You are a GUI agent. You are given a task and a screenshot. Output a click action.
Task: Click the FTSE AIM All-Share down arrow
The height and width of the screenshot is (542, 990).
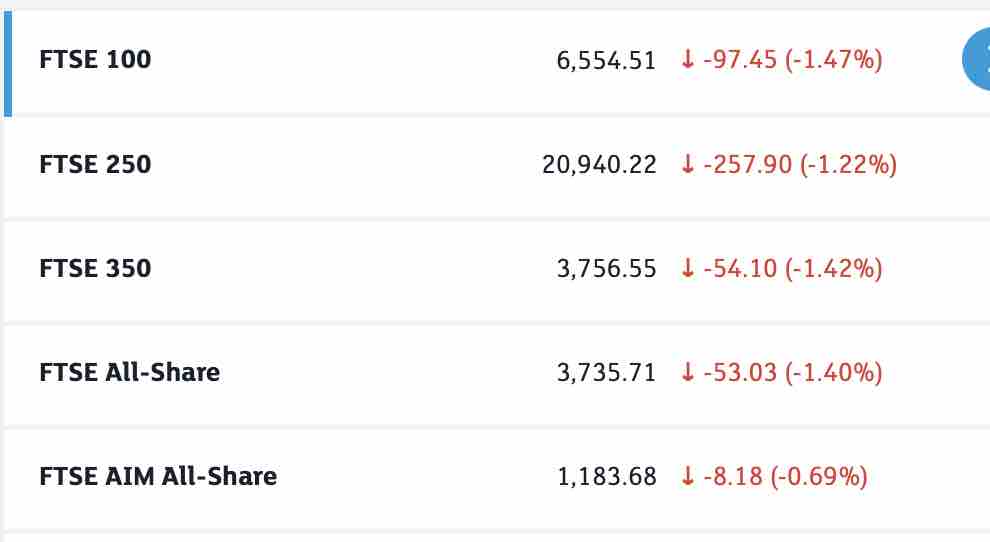[687, 477]
